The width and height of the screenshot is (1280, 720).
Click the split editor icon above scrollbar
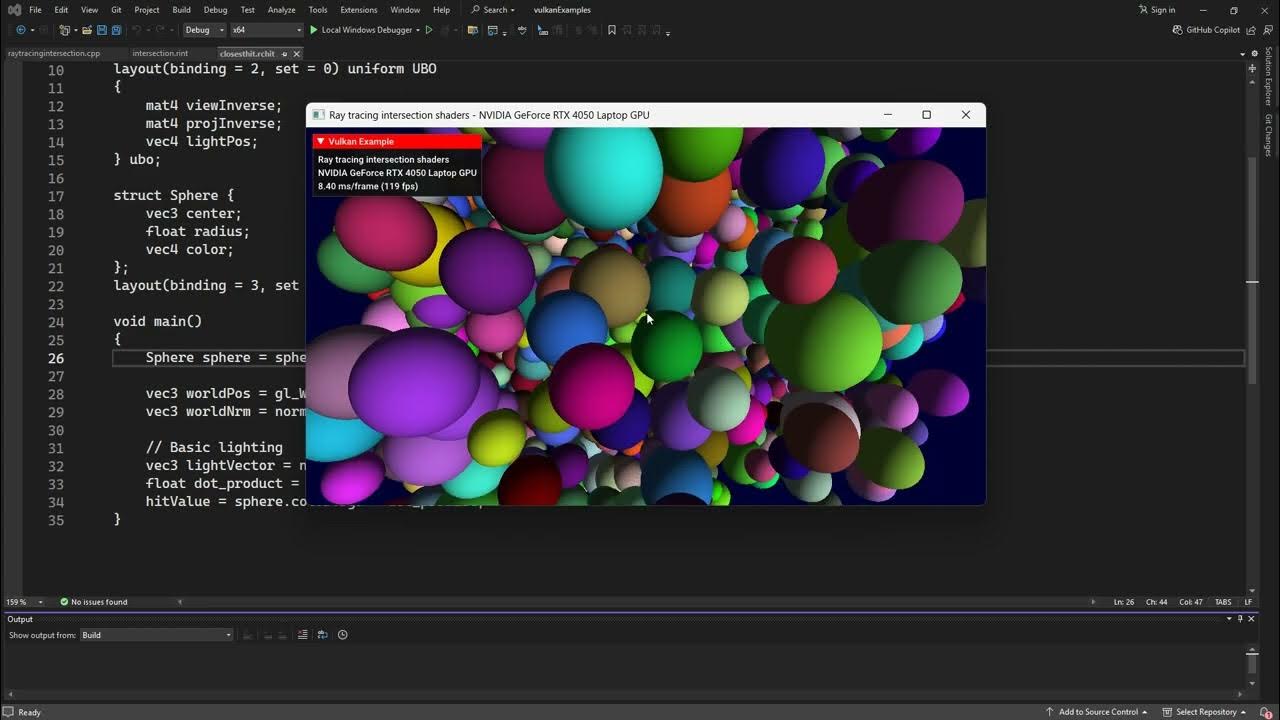(x=1254, y=66)
